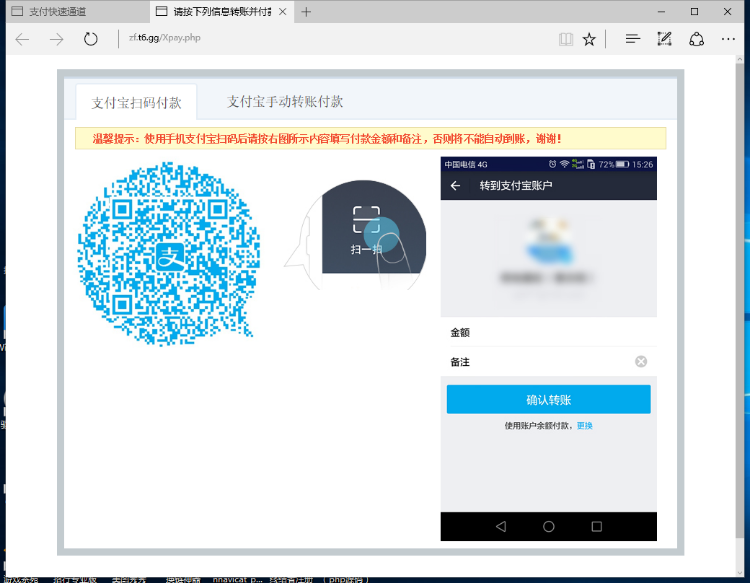Open a new browser tab with plus
The image size is (750, 583).
click(306, 12)
